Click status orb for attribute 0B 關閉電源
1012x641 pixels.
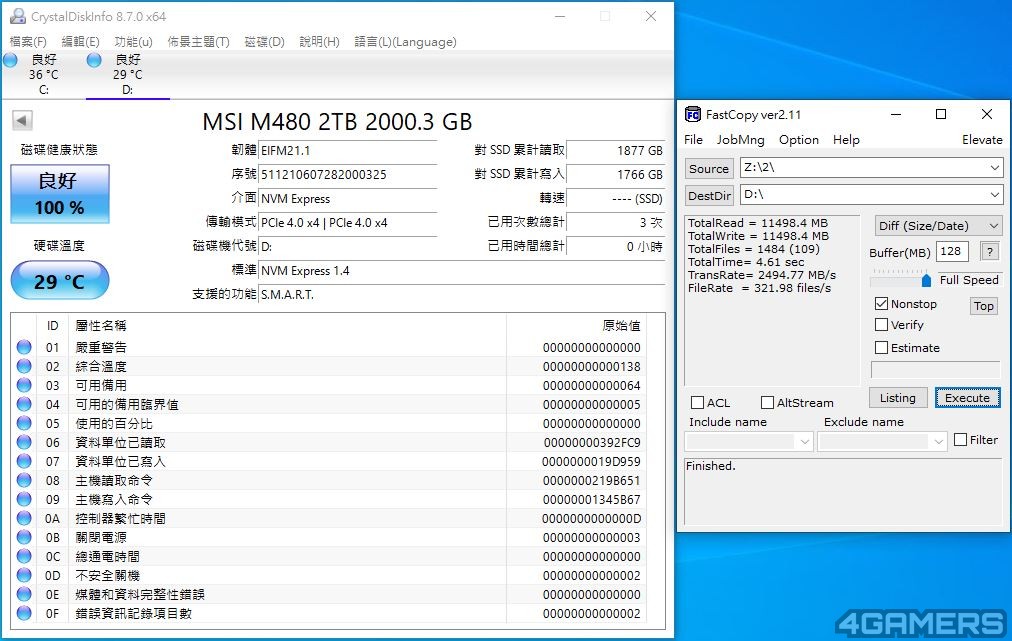(24, 537)
